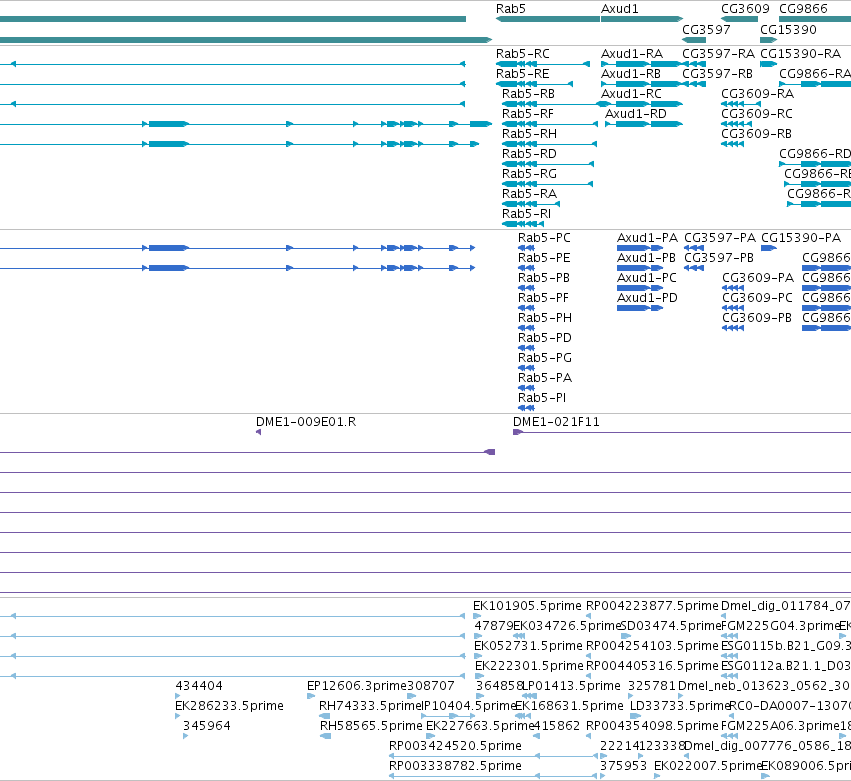Select transcript Axud1-RB

[631, 74]
